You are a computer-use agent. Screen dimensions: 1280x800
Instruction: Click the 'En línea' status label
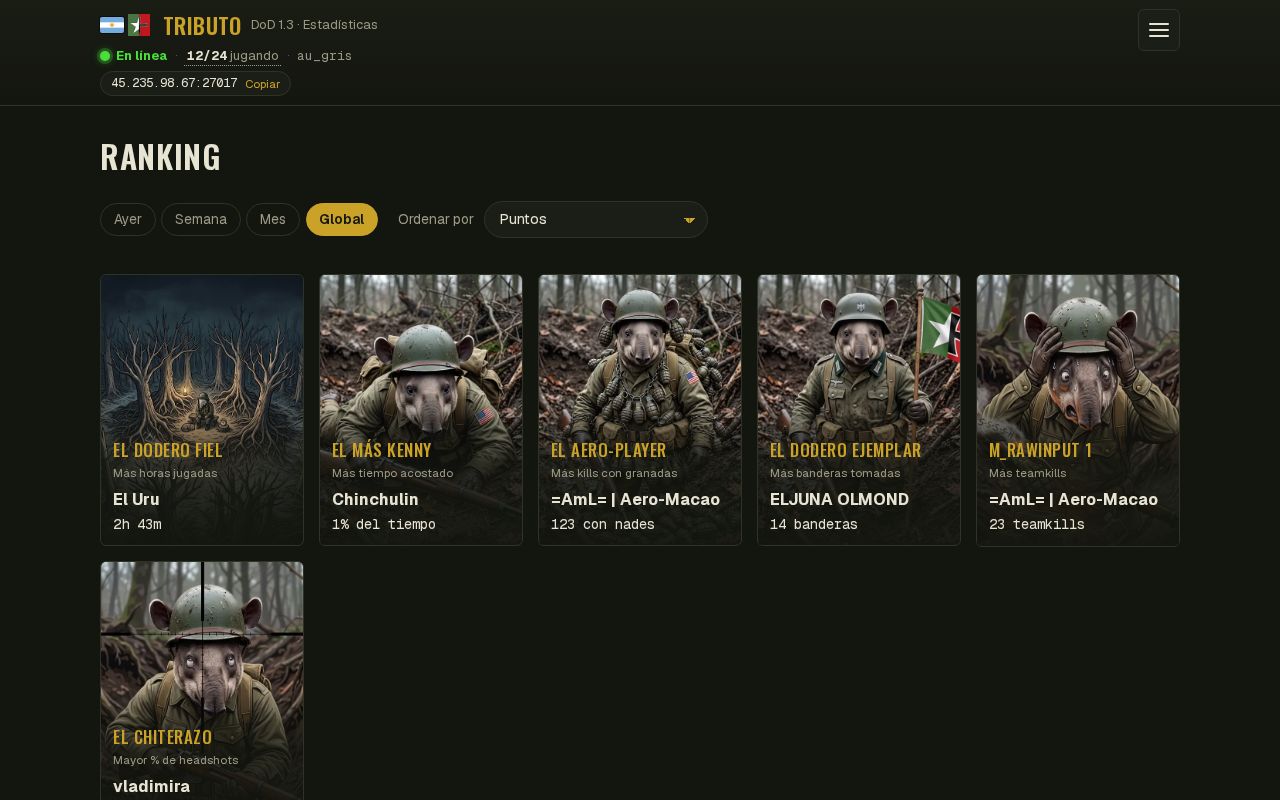(141, 56)
